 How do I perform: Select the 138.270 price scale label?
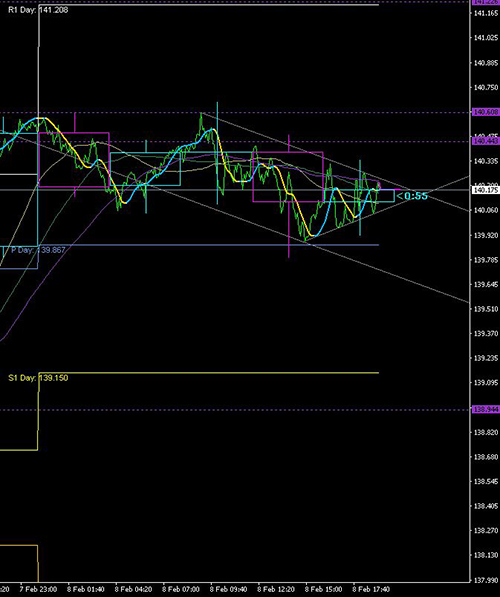[486, 530]
